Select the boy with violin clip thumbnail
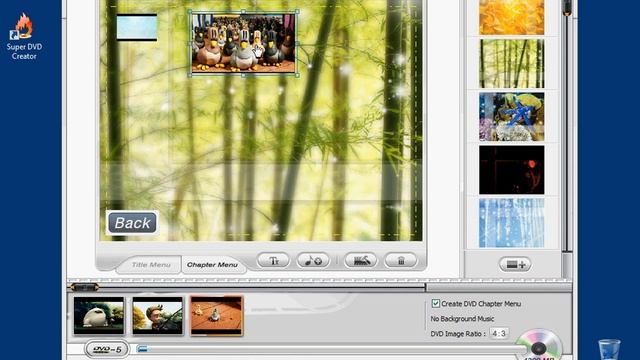The width and height of the screenshot is (640, 360). [x=158, y=316]
